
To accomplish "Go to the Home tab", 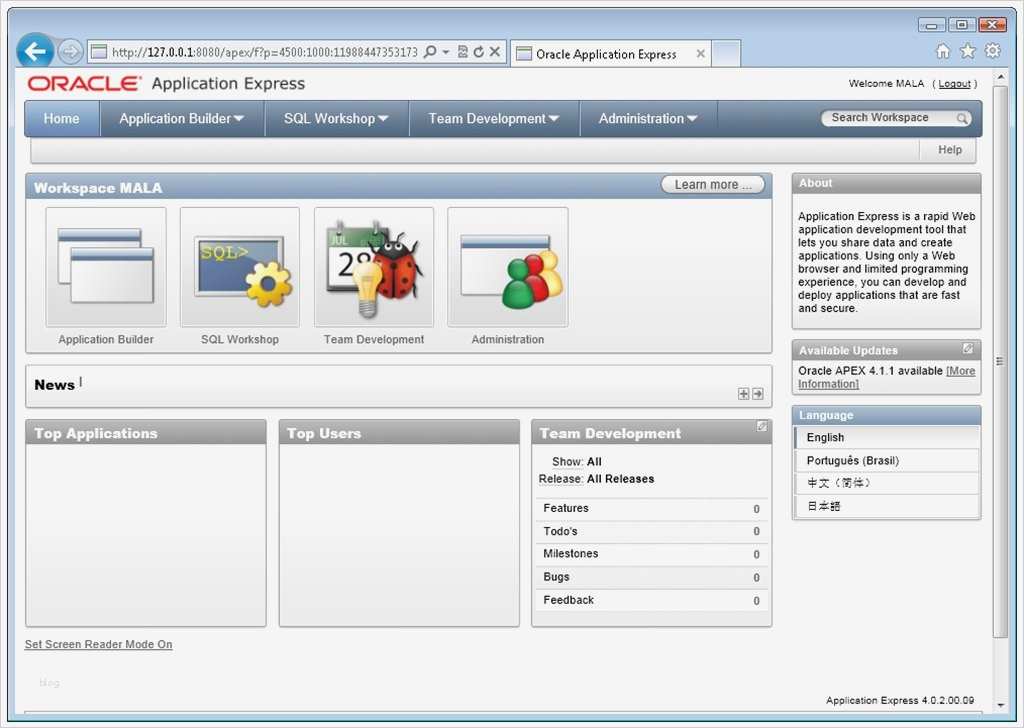I will (61, 119).
